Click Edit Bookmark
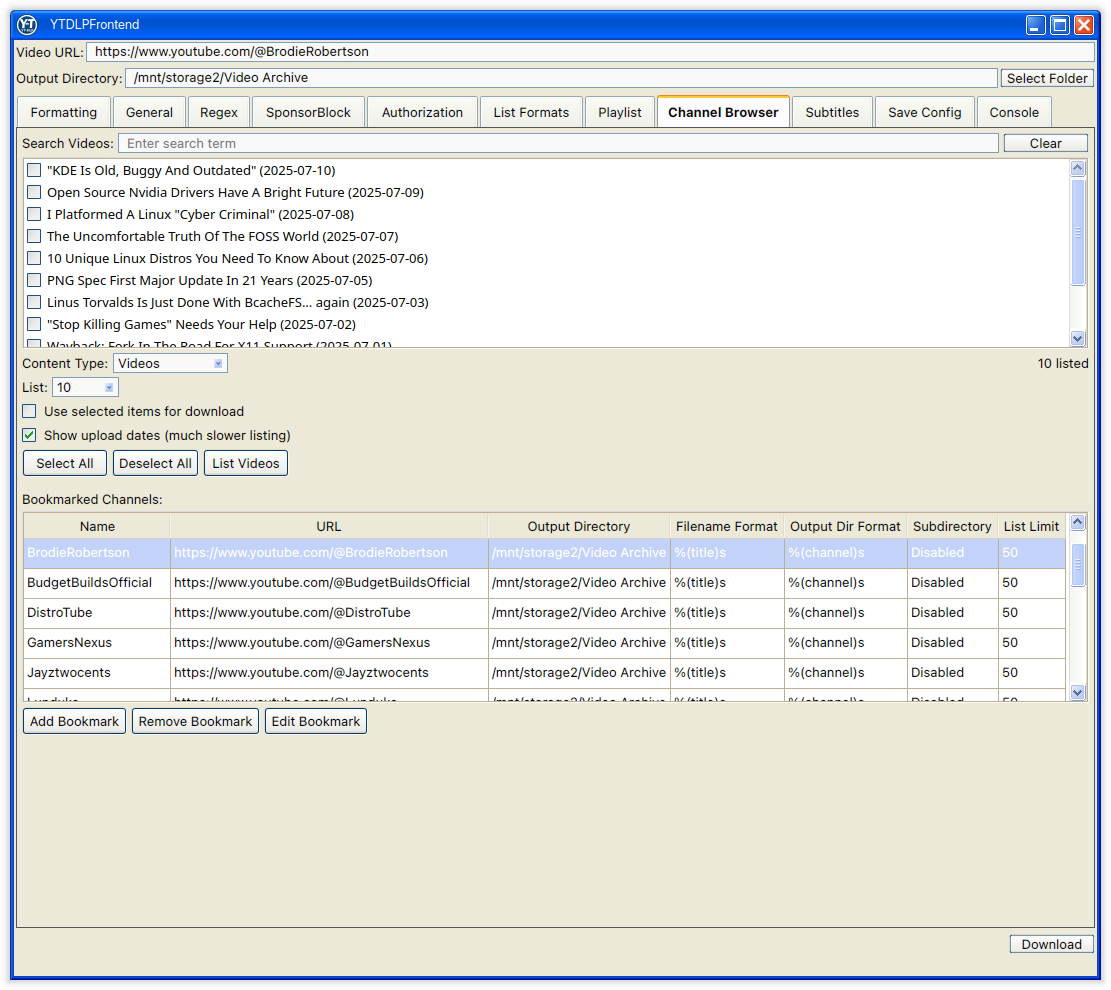Image resolution: width=1111 pixels, height=990 pixels. pyautogui.click(x=316, y=721)
